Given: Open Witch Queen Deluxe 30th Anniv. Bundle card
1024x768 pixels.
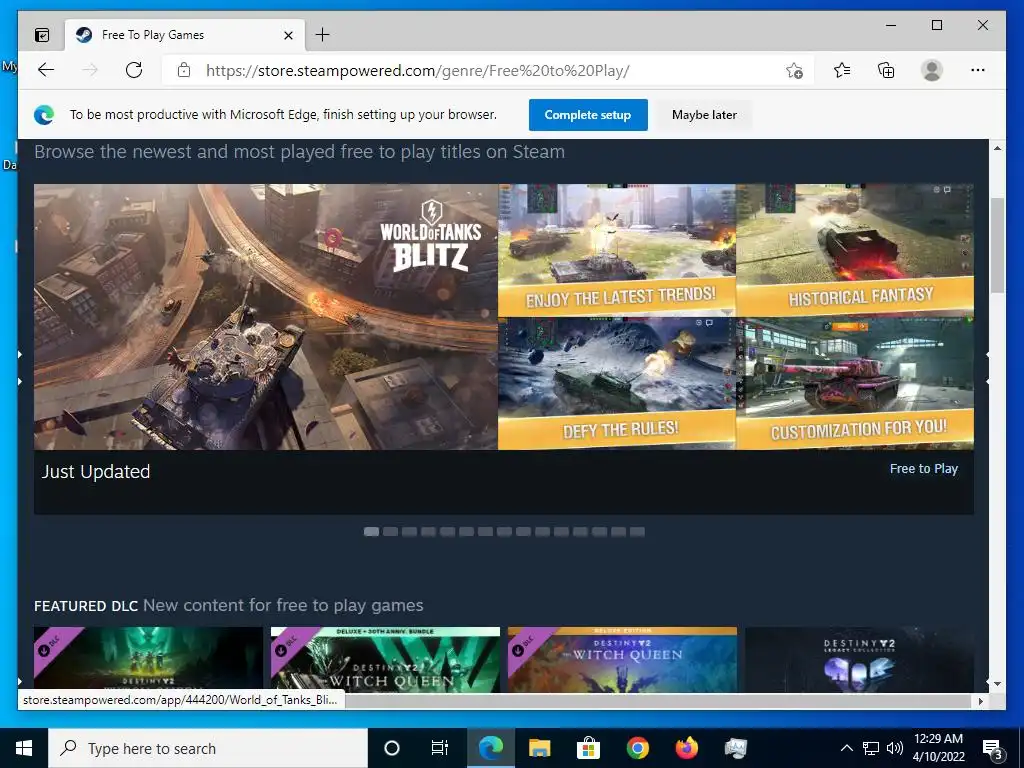Looking at the screenshot, I should click(385, 659).
